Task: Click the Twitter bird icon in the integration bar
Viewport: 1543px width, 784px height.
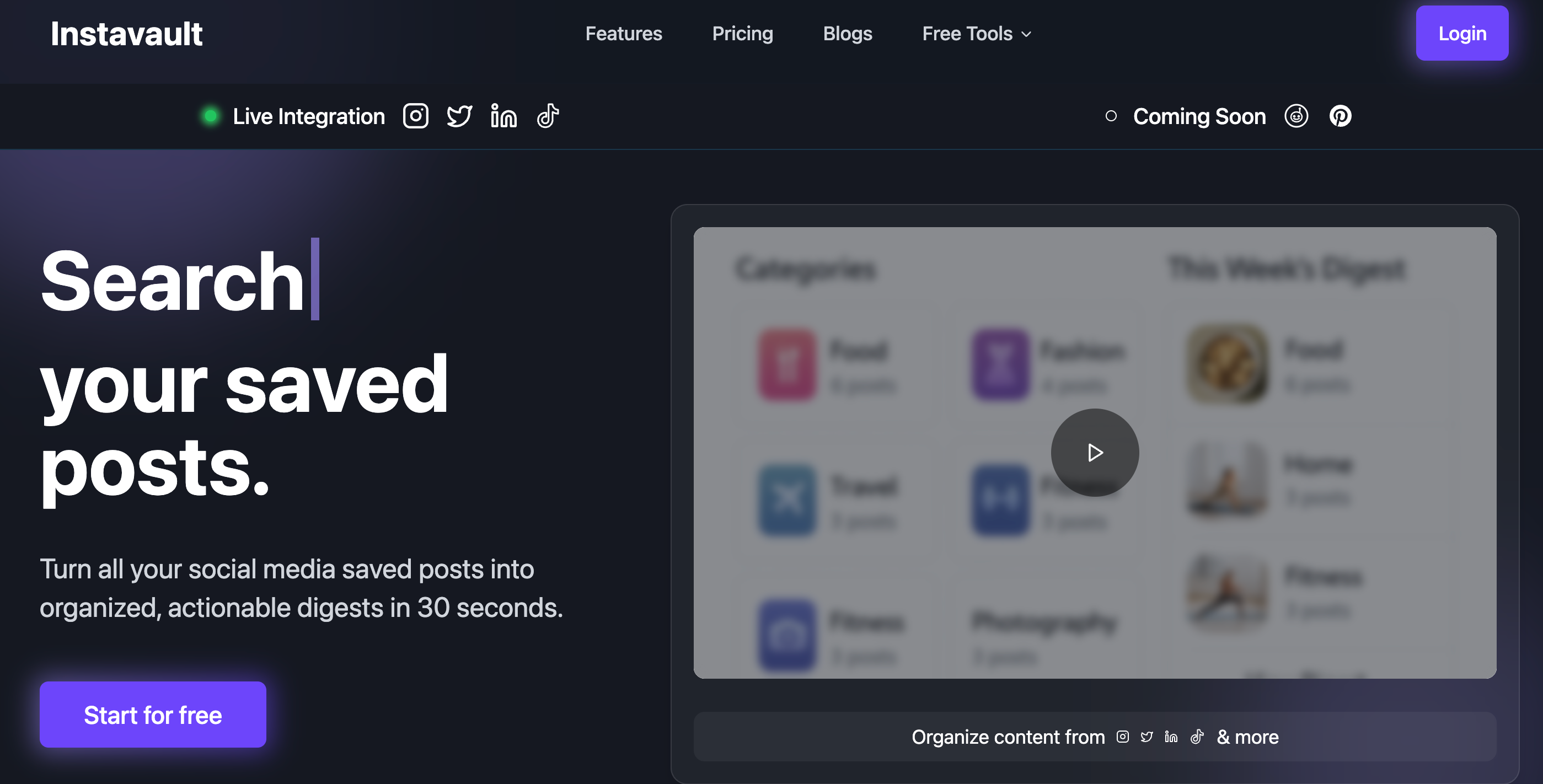Action: click(x=459, y=116)
